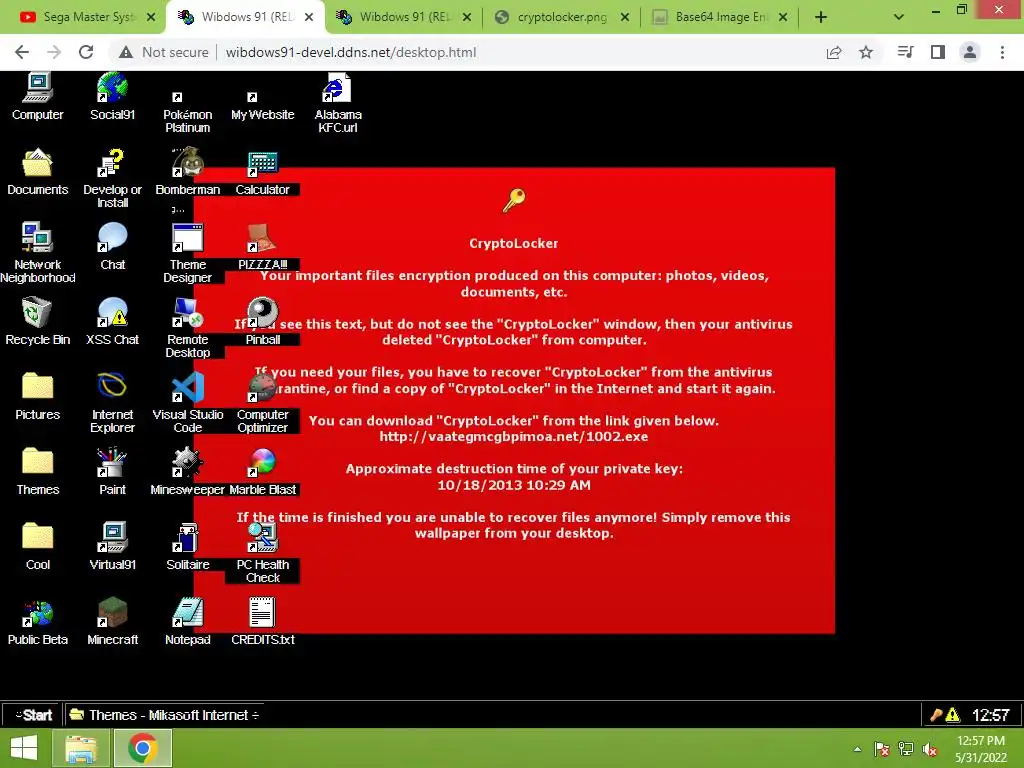Switch to the second Wibdows 91 tab
This screenshot has width=1024, height=768.
pos(404,17)
